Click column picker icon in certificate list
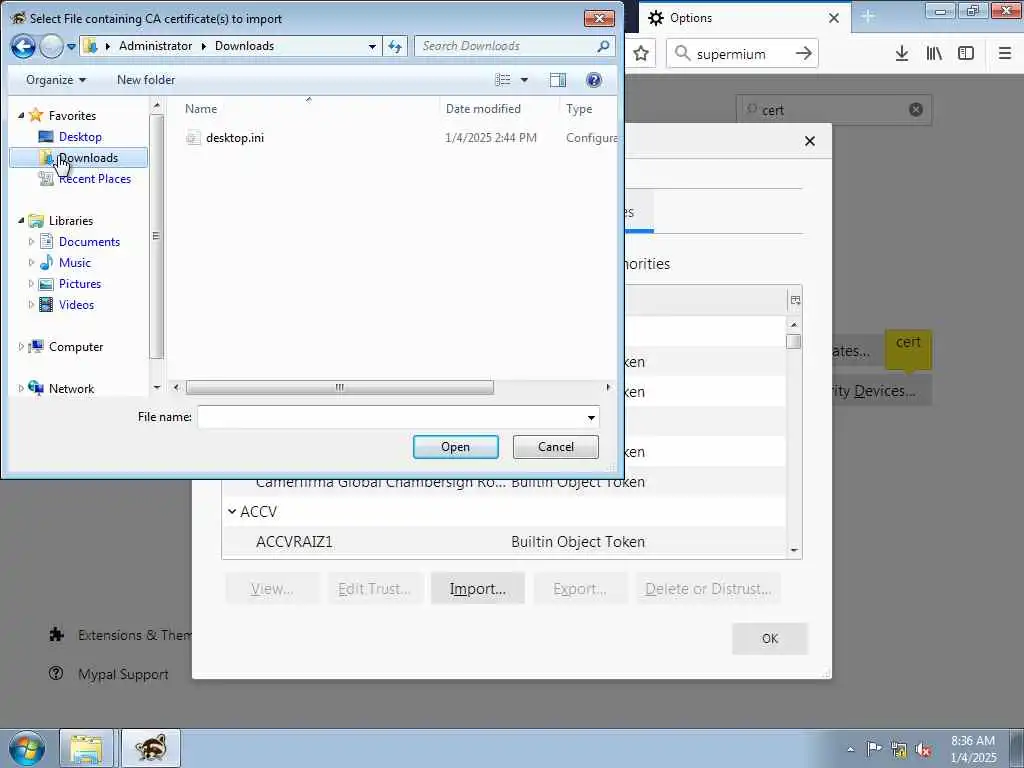The image size is (1024, 768). click(795, 300)
